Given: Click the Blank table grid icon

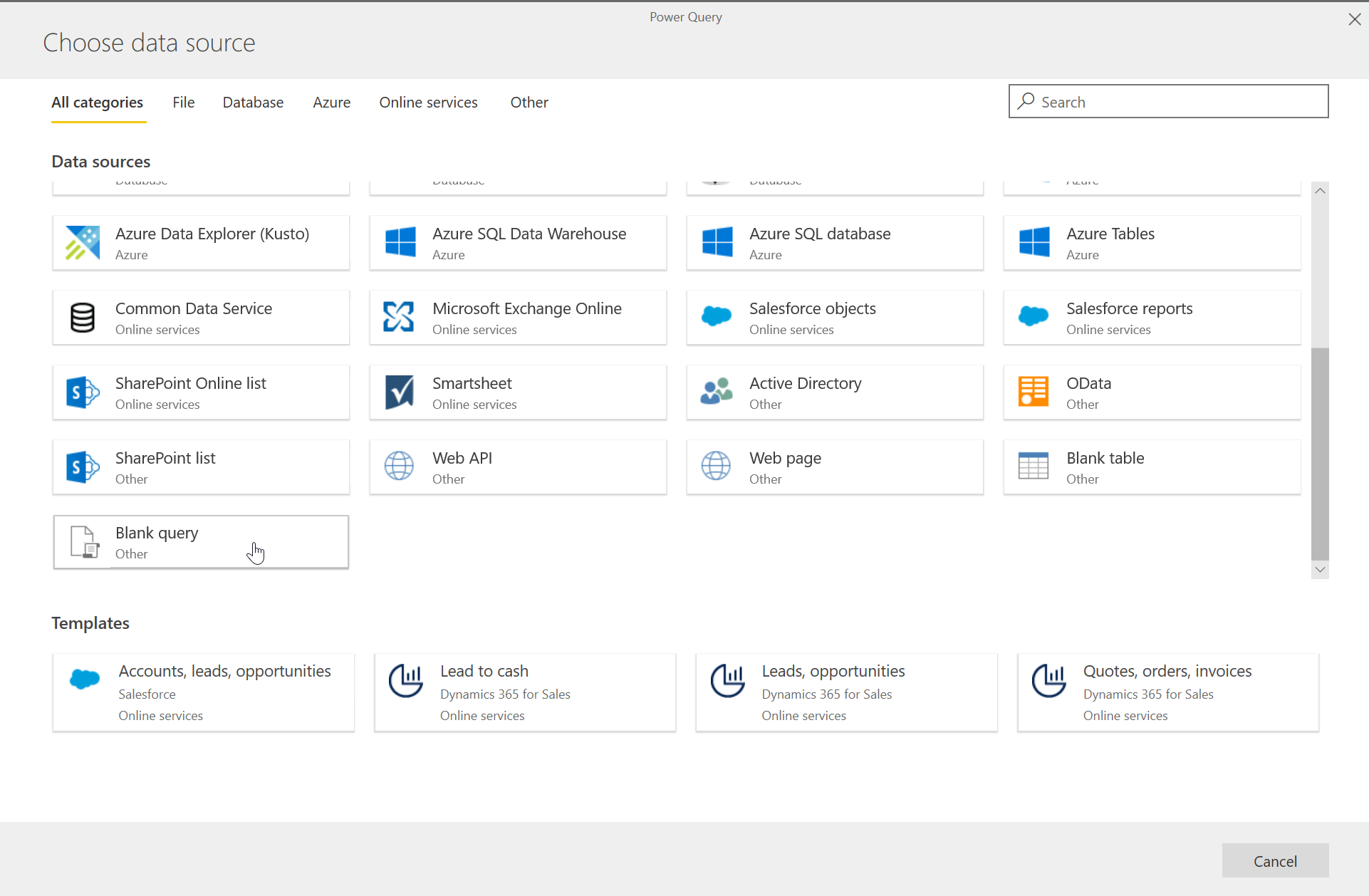Looking at the screenshot, I should (x=1034, y=466).
